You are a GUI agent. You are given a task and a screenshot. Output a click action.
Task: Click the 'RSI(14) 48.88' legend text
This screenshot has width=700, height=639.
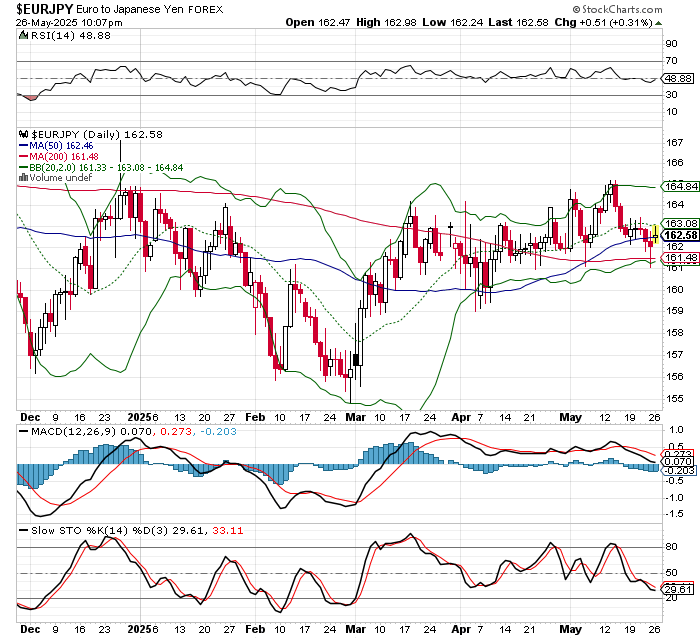pyautogui.click(x=71, y=35)
